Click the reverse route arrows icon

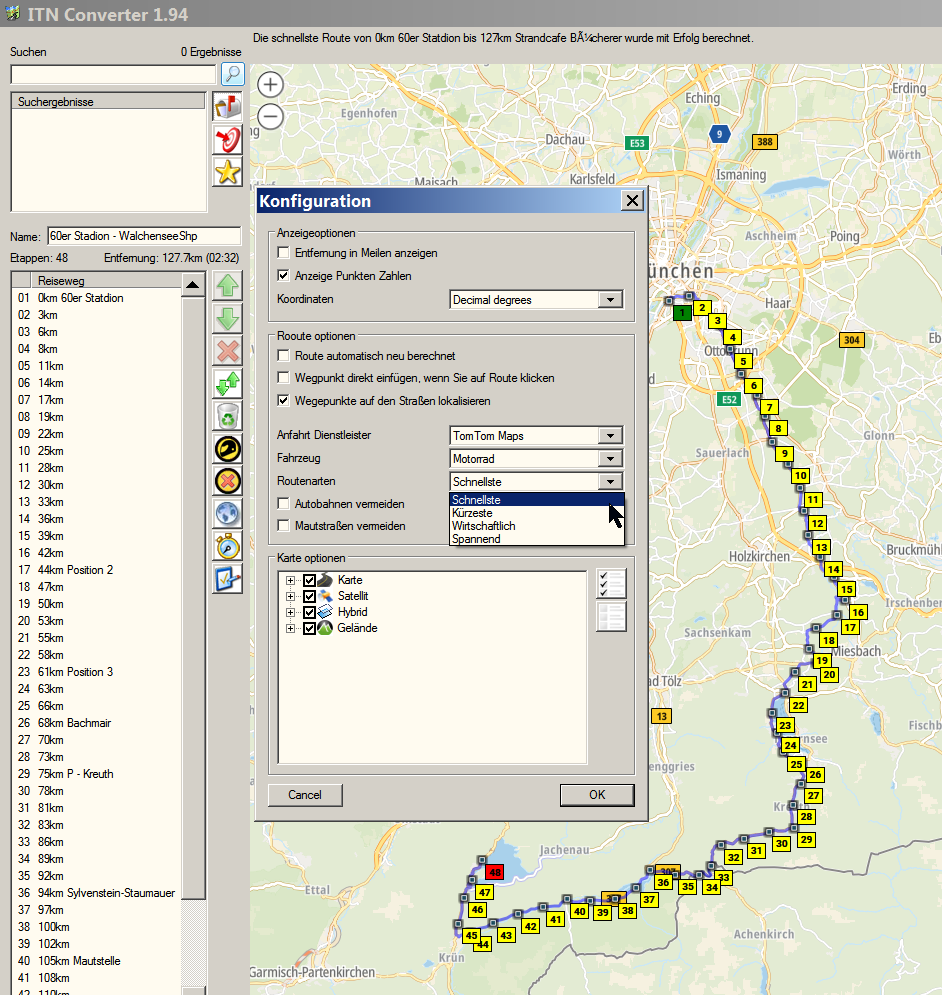228,384
